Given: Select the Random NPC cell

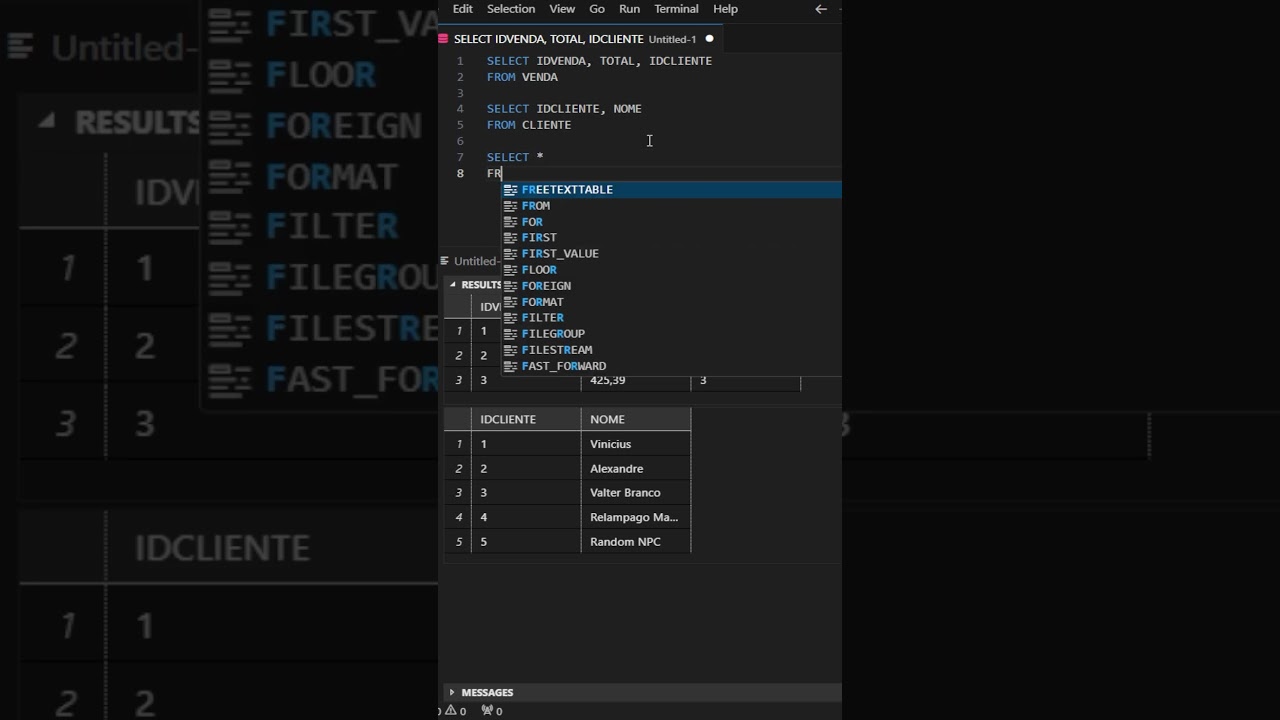Looking at the screenshot, I should tap(636, 542).
